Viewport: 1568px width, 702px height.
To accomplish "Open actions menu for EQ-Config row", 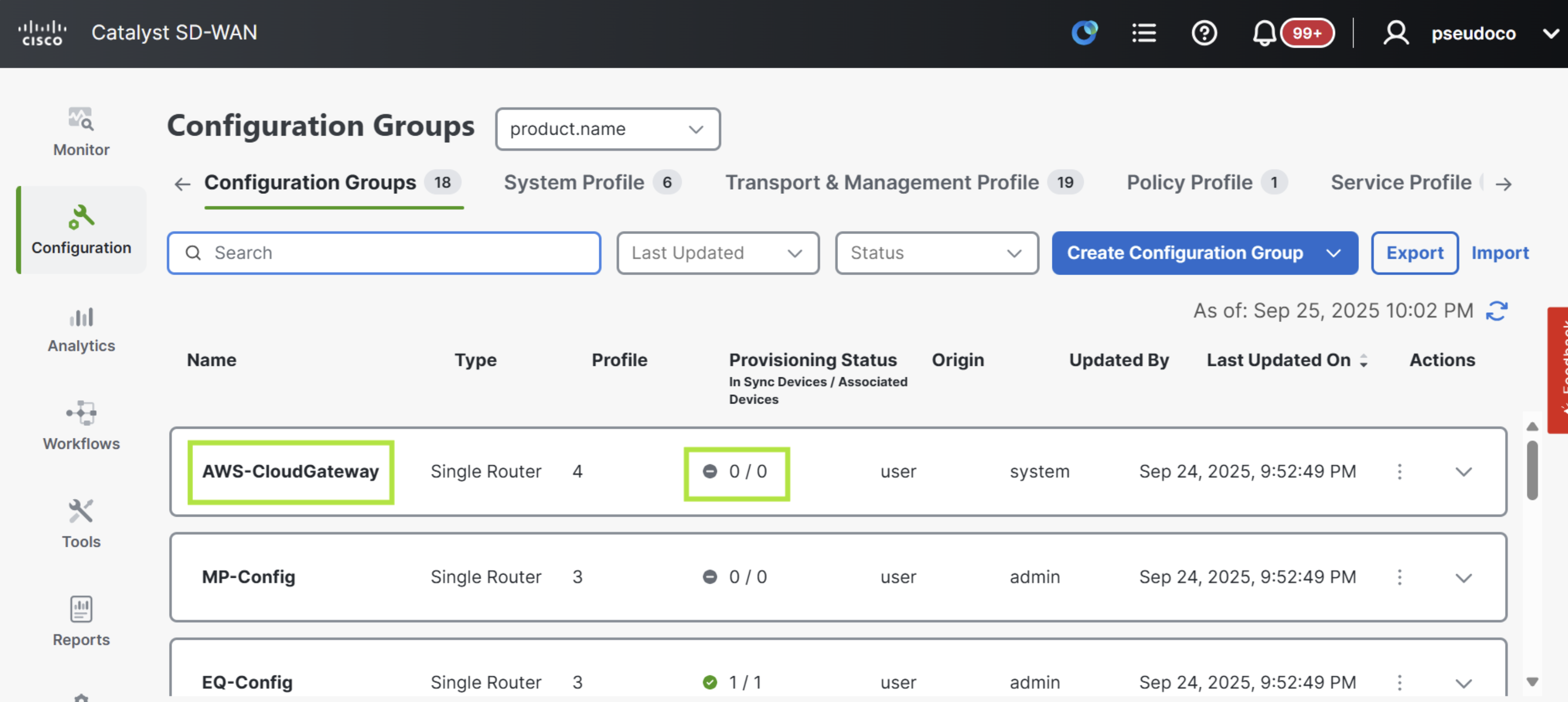I will (x=1399, y=682).
